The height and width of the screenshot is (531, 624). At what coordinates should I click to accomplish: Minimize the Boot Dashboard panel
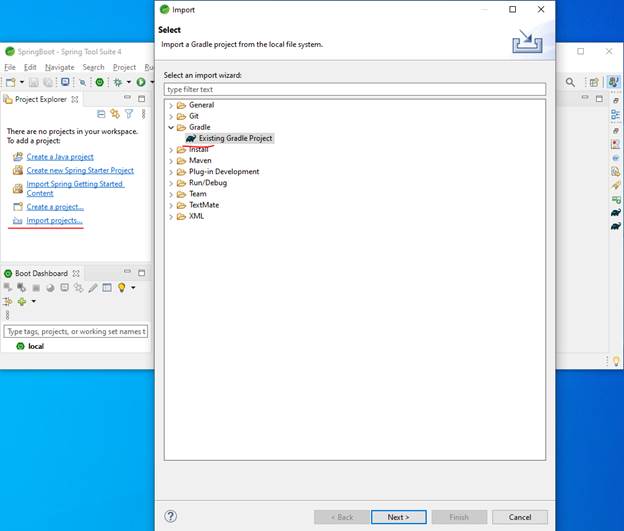(x=127, y=271)
